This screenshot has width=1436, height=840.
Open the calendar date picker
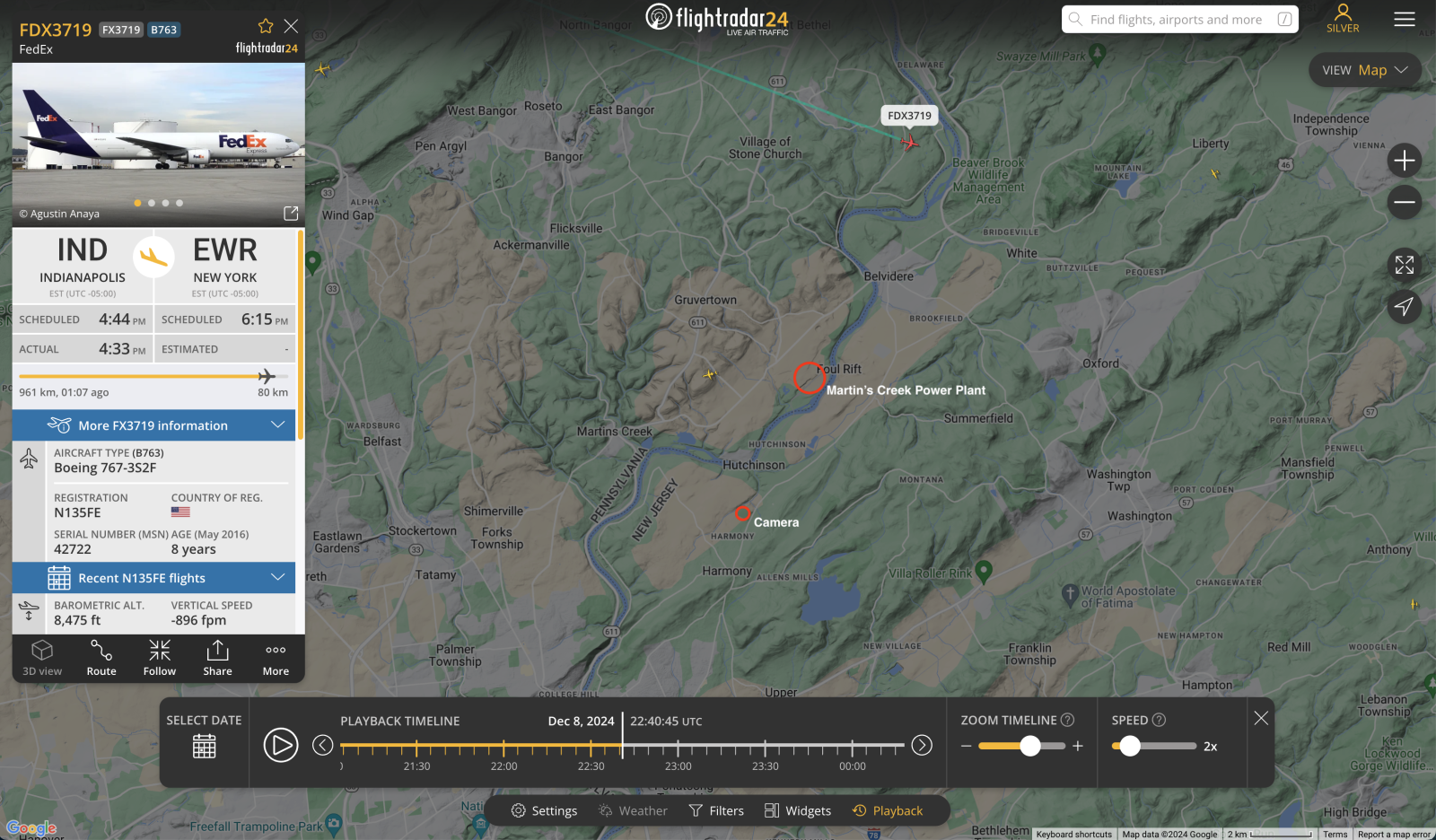[x=205, y=746]
